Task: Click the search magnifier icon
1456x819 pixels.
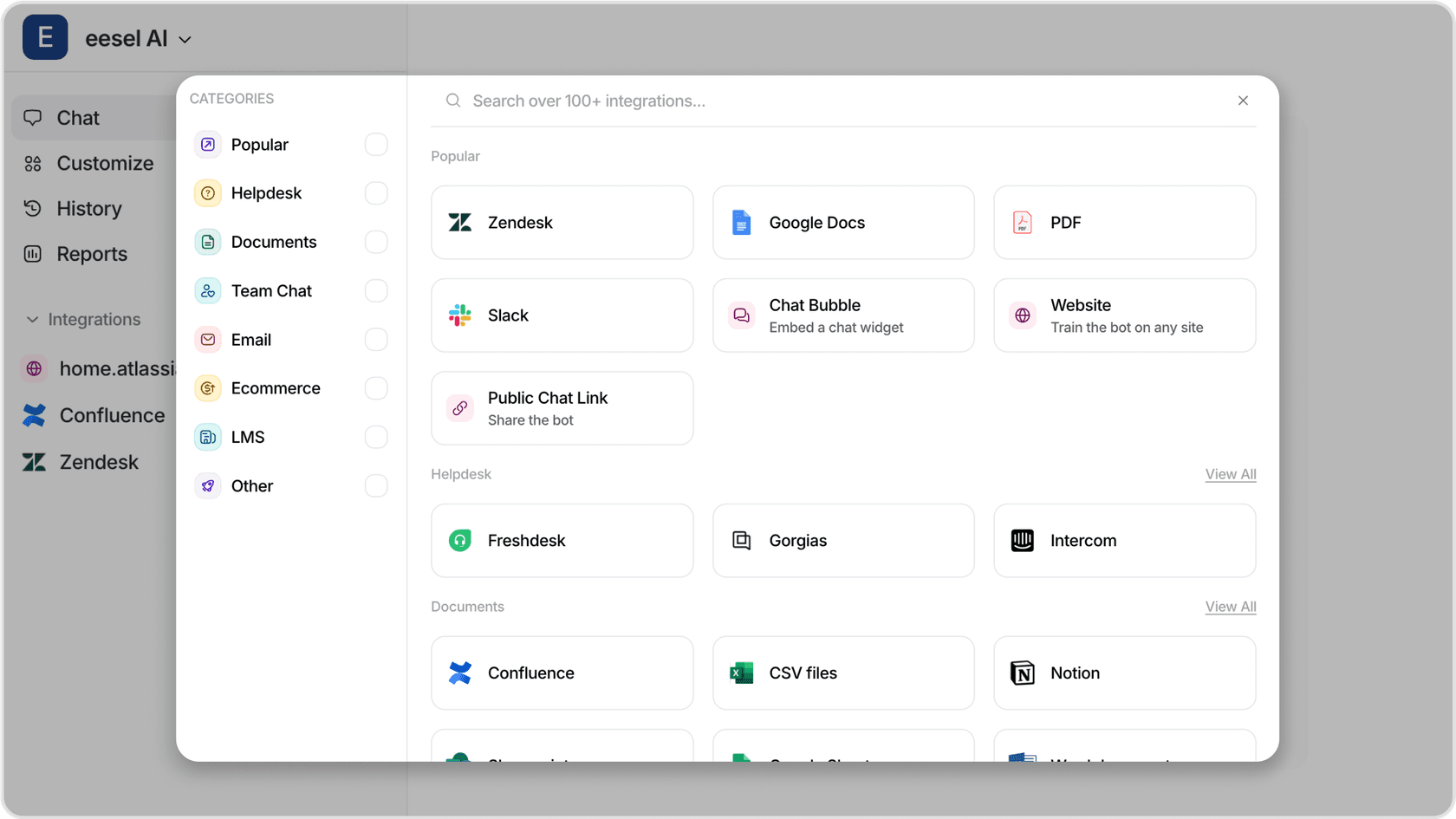Action: click(453, 101)
